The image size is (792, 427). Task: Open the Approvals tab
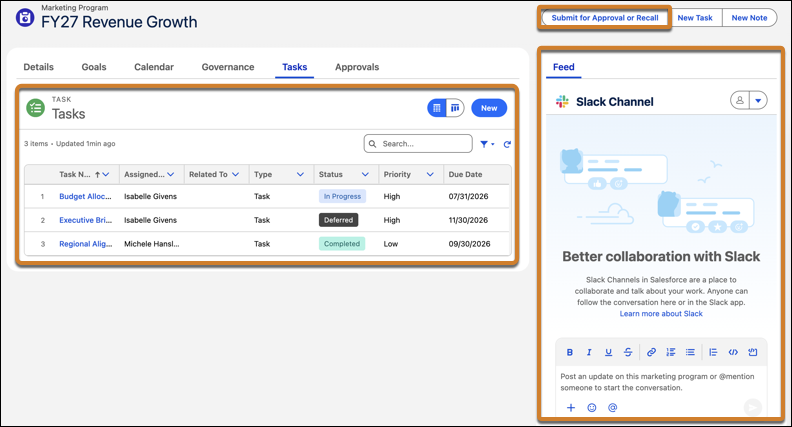(357, 67)
